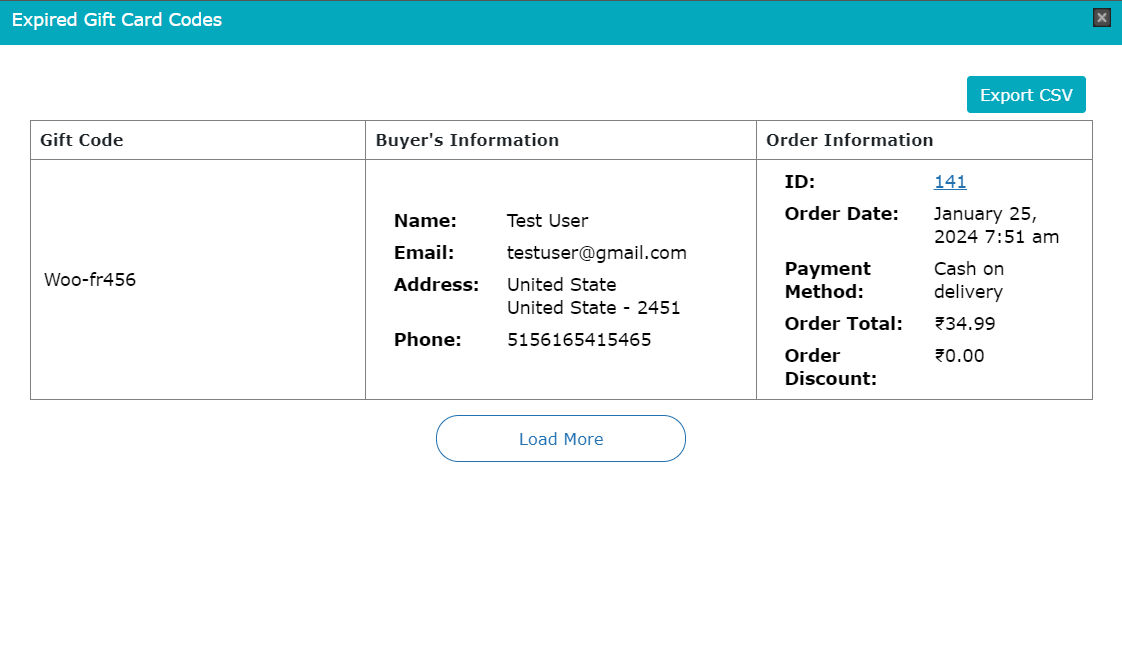This screenshot has height=668, width=1122.
Task: Select the Cash on delivery payment value
Action: click(968, 280)
